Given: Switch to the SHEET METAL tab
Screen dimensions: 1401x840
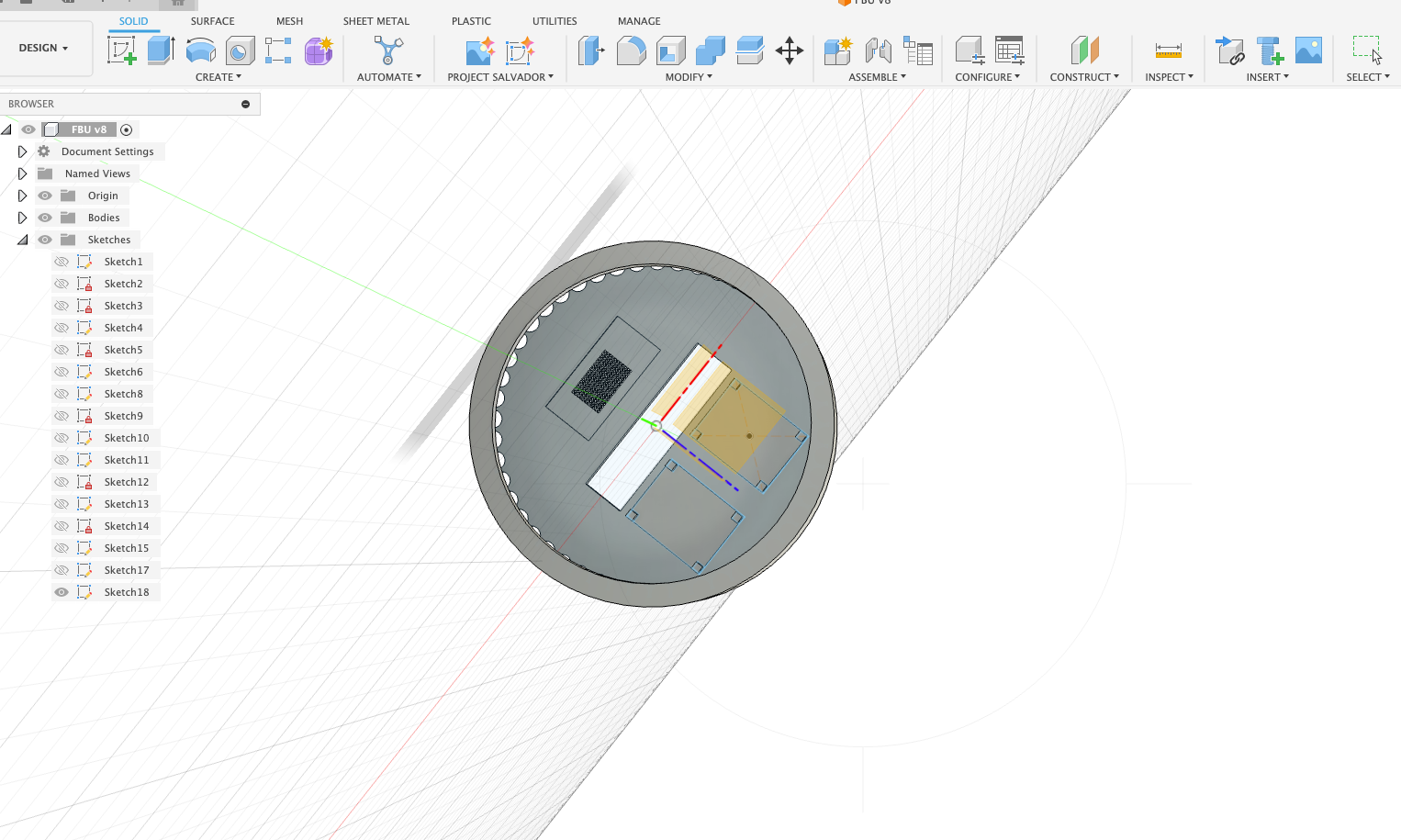Looking at the screenshot, I should coord(376,21).
